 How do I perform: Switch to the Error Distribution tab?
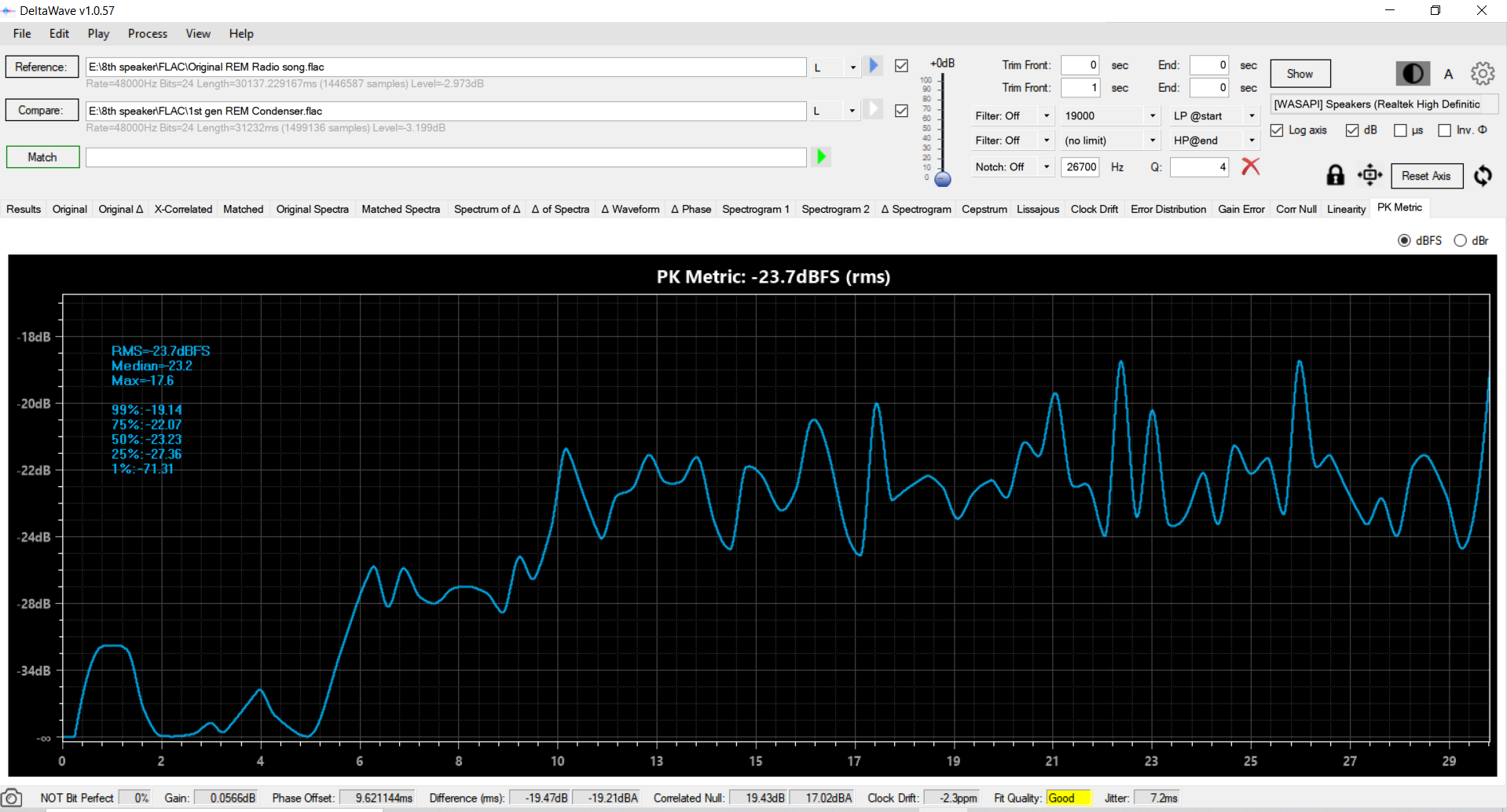(1168, 209)
